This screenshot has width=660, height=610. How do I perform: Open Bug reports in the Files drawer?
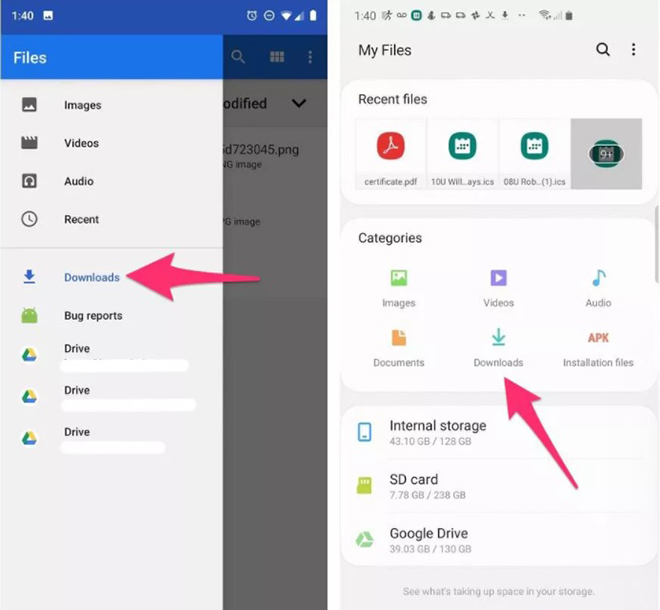[112, 315]
